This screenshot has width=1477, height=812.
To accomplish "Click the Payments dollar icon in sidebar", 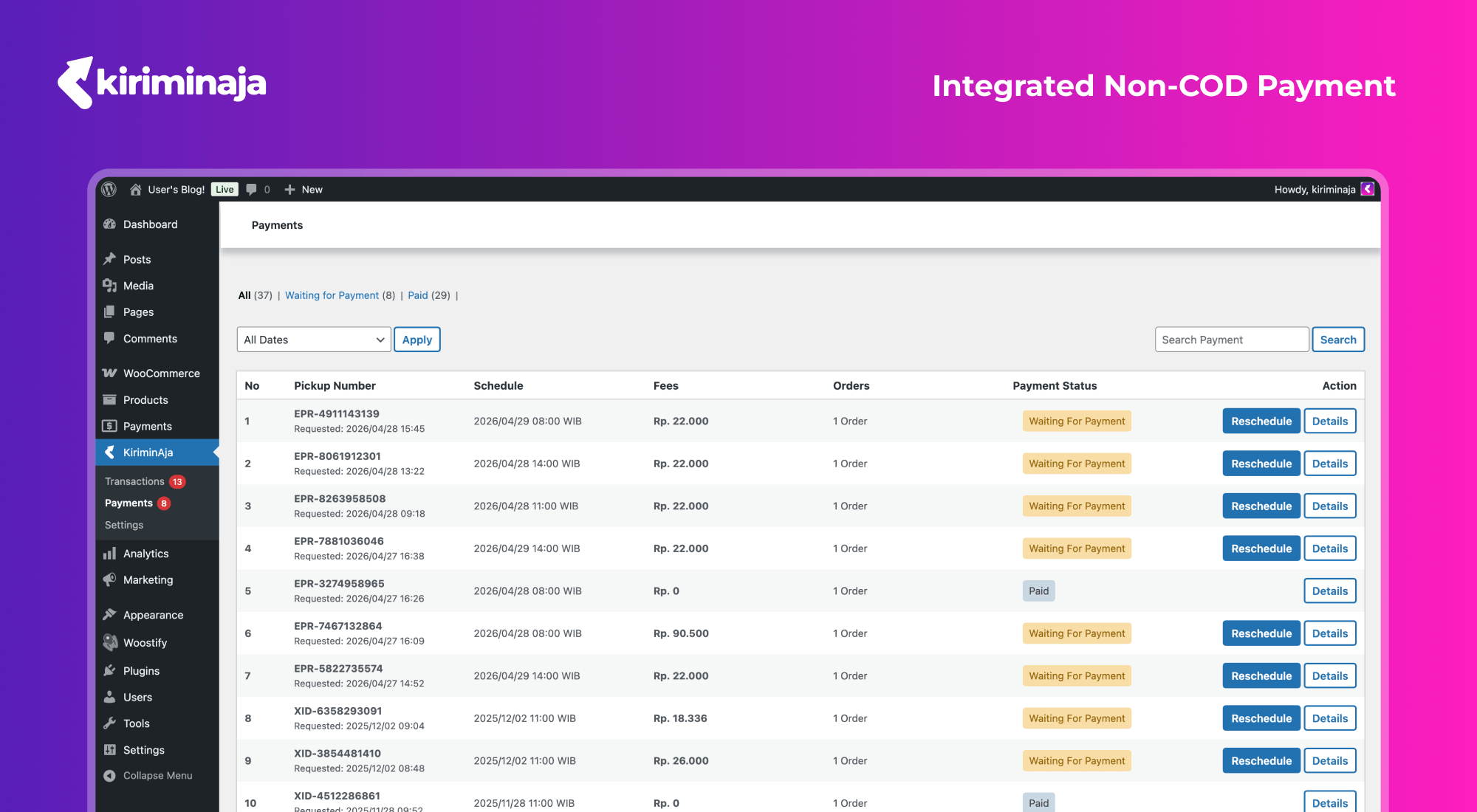I will [x=110, y=426].
